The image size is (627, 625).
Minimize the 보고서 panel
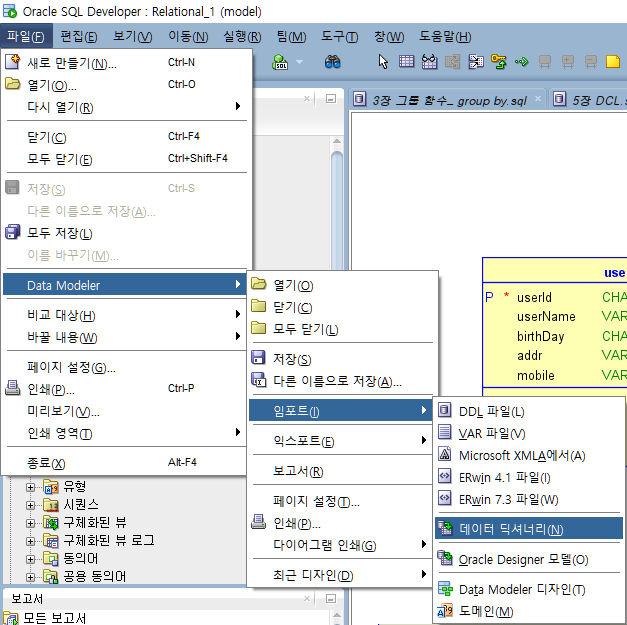pos(331,599)
